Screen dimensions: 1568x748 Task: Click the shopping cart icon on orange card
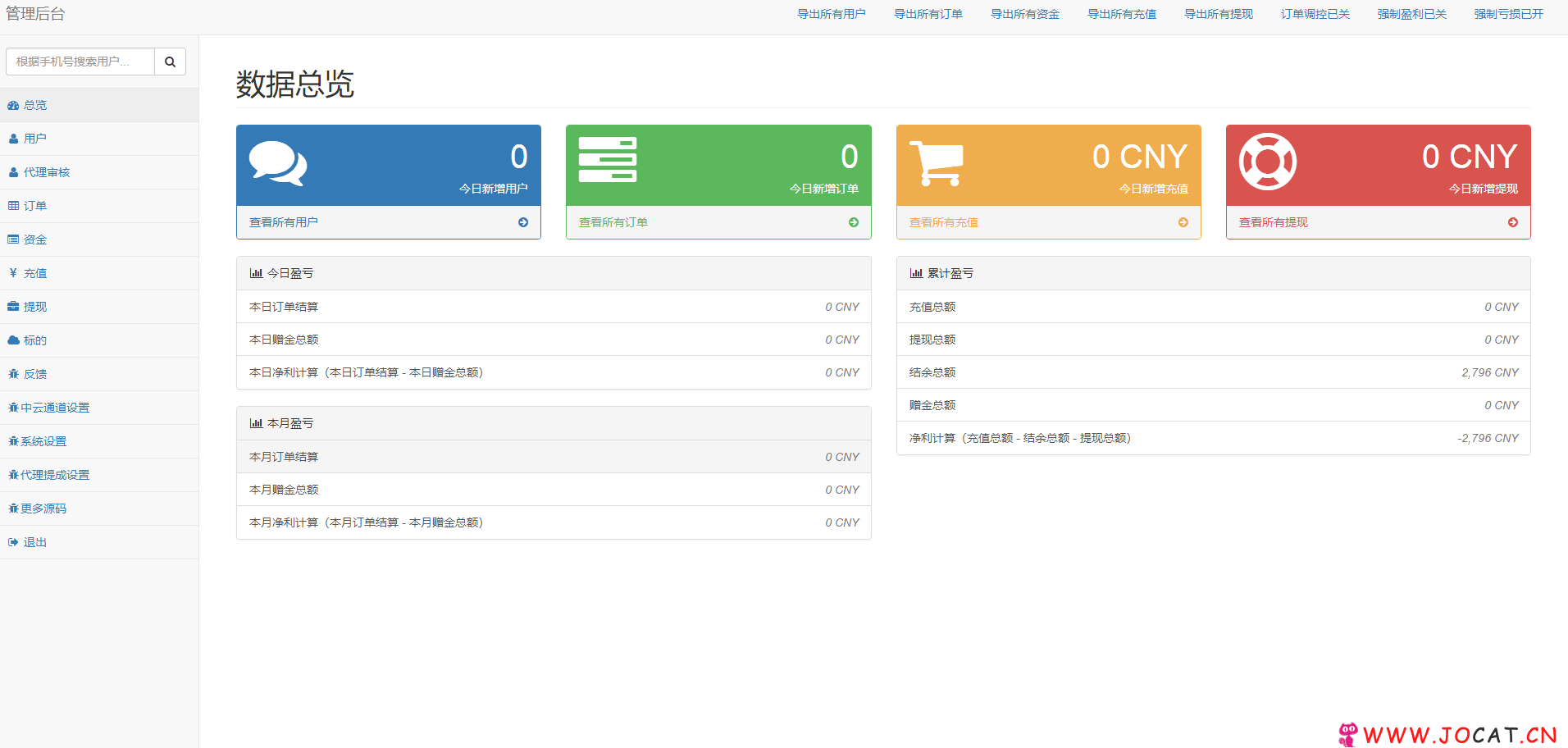click(937, 162)
